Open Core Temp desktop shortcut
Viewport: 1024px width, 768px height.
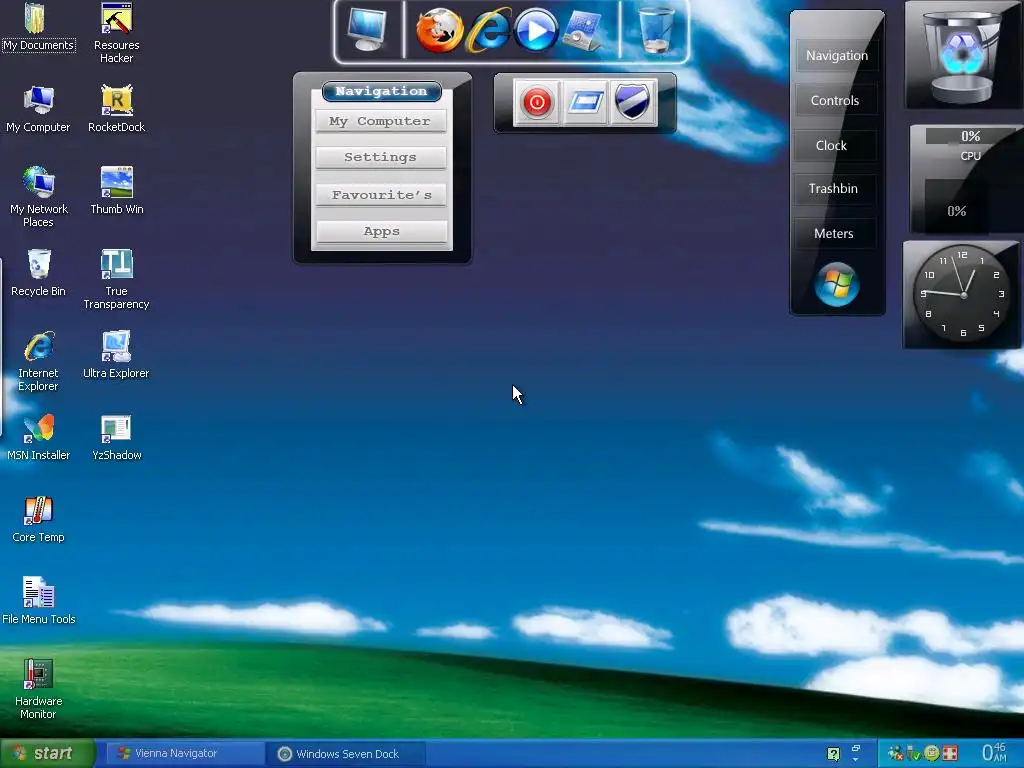38,519
